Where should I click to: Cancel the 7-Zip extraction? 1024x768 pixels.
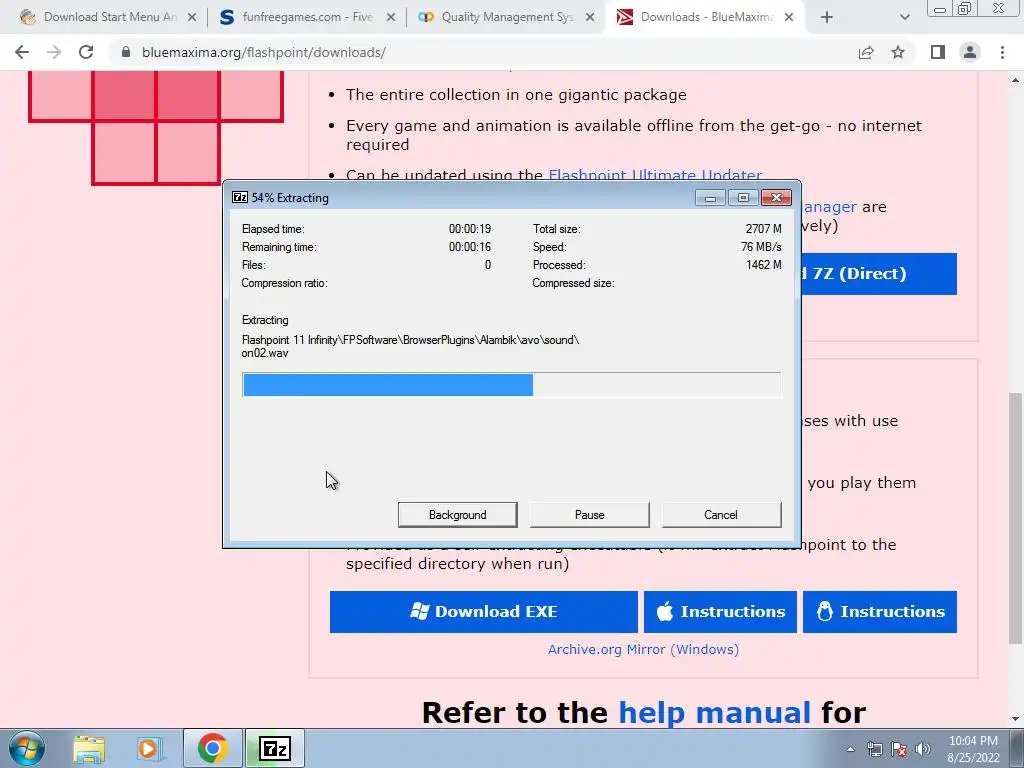(x=721, y=515)
